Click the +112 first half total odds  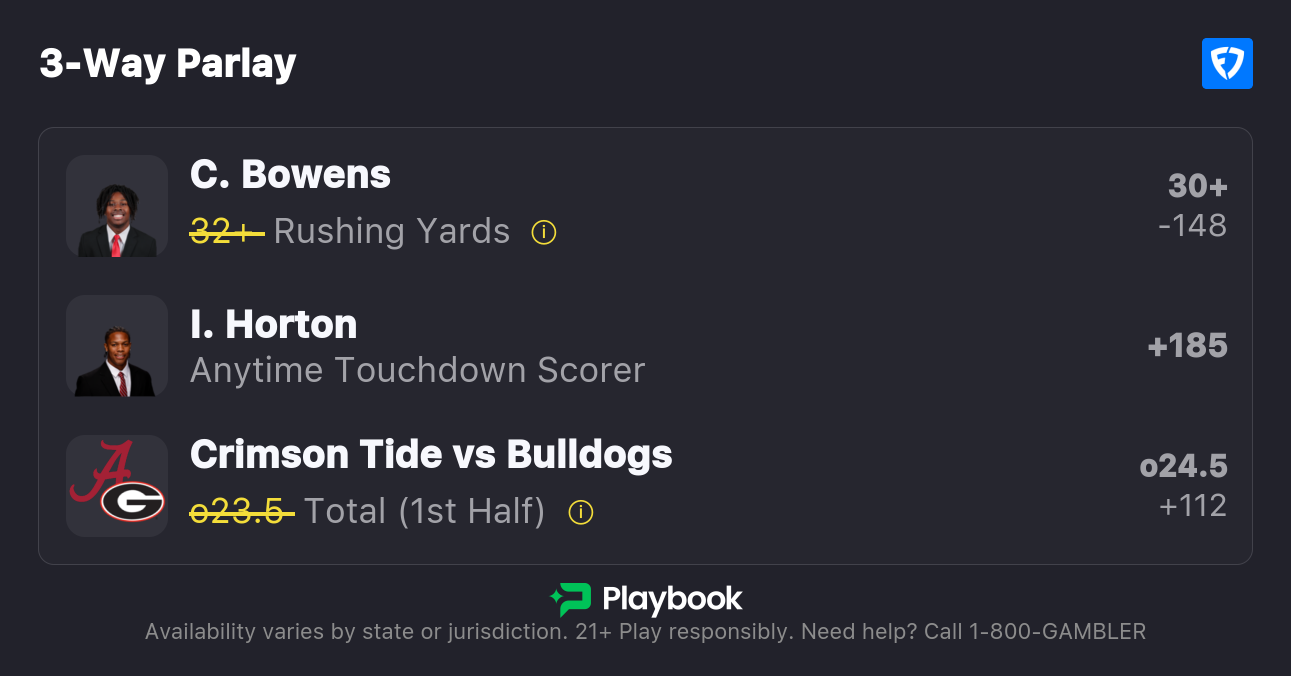[1192, 506]
